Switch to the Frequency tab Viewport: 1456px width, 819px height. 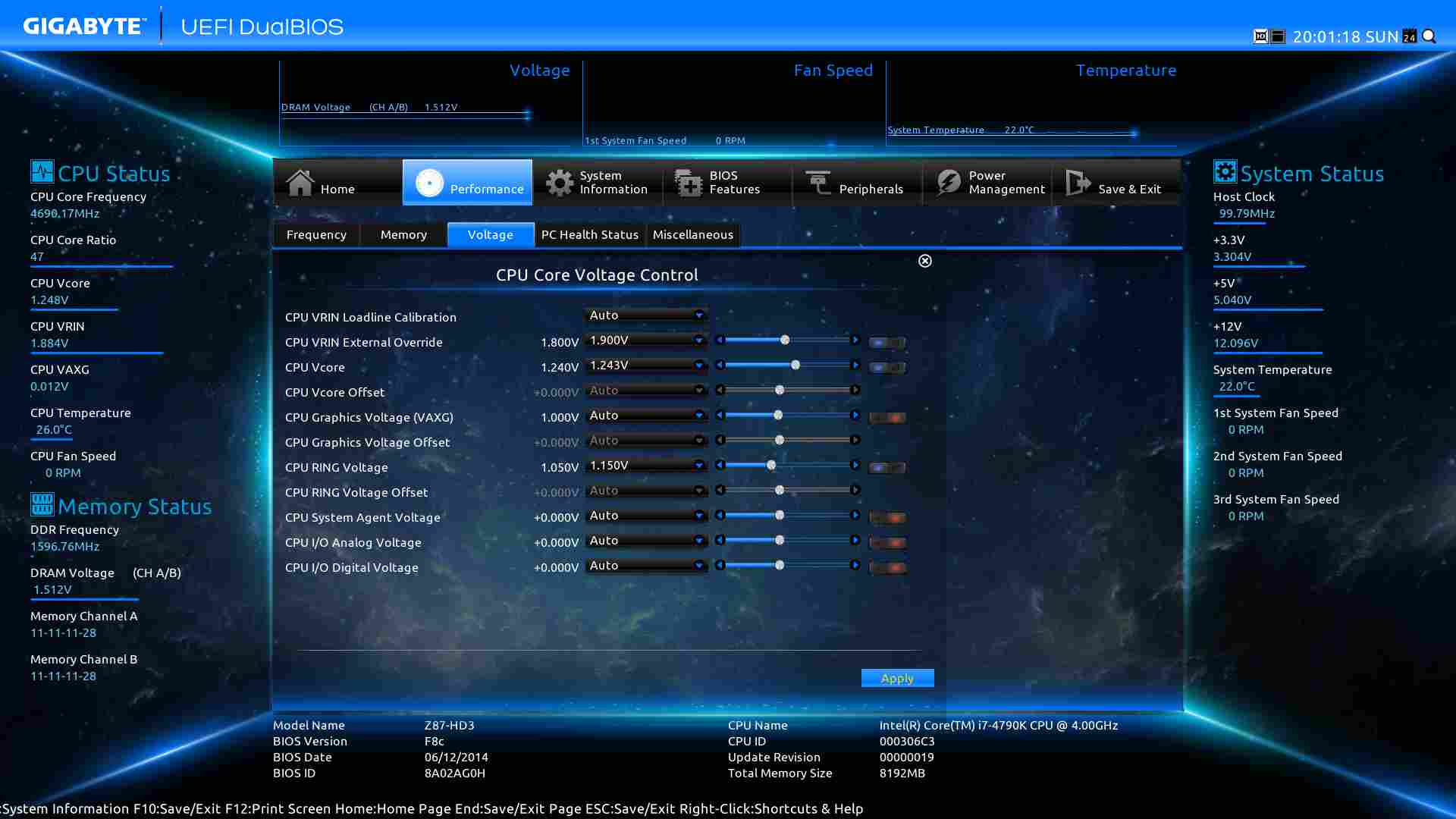click(x=316, y=235)
